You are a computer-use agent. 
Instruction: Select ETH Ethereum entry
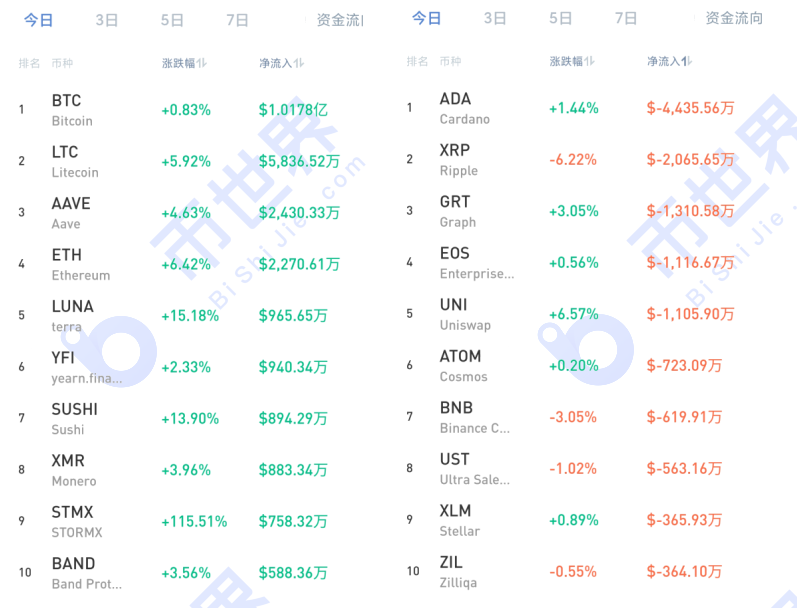tap(80, 264)
